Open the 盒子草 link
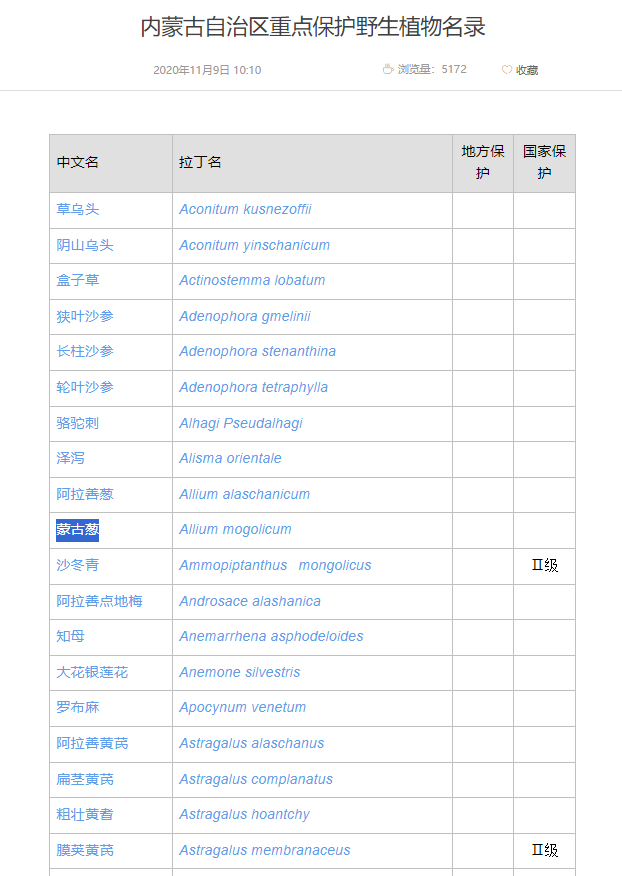Viewport: 622px width, 876px height. click(78, 280)
